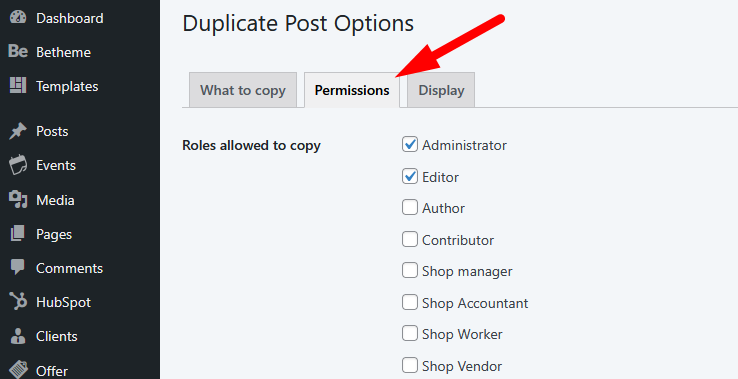
Task: Click the Pages icon in sidebar
Action: pyautogui.click(x=18, y=234)
